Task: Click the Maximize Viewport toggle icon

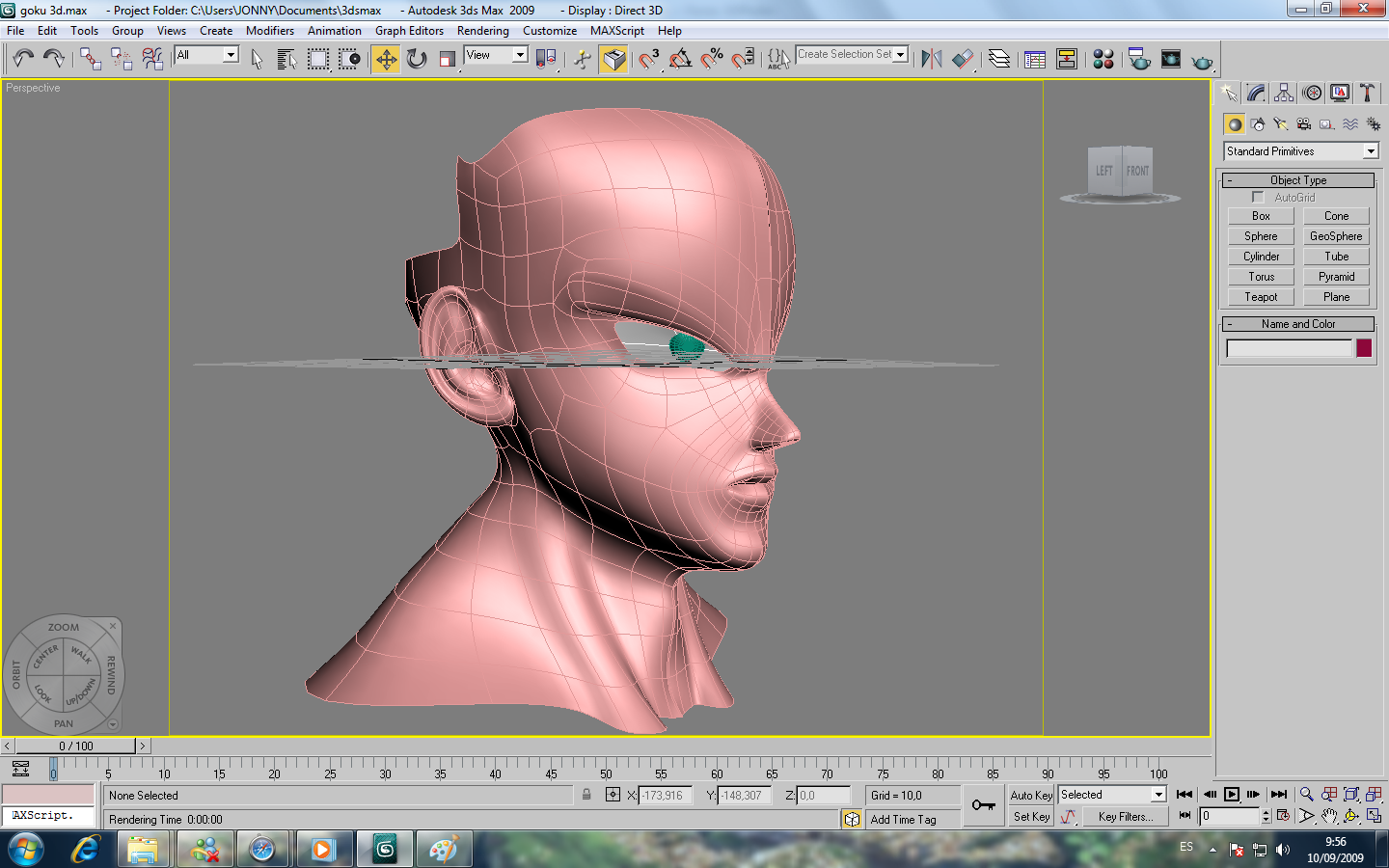Action: 1375,816
